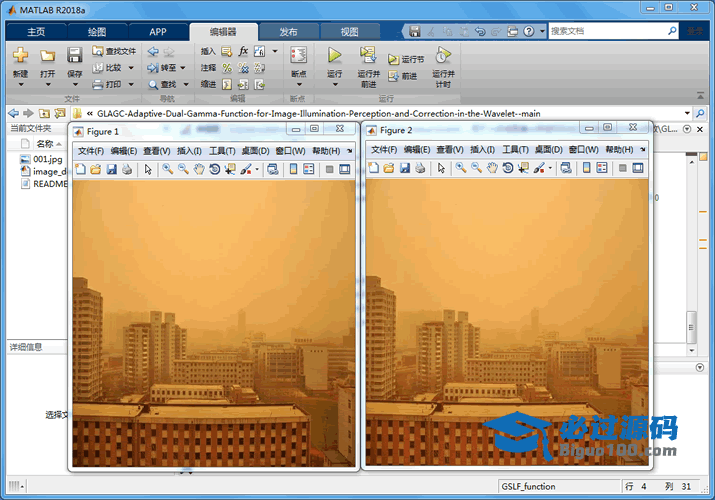Toggle Hide Plot Tools in Figure 1
715x500 pixels.
(x=329, y=169)
